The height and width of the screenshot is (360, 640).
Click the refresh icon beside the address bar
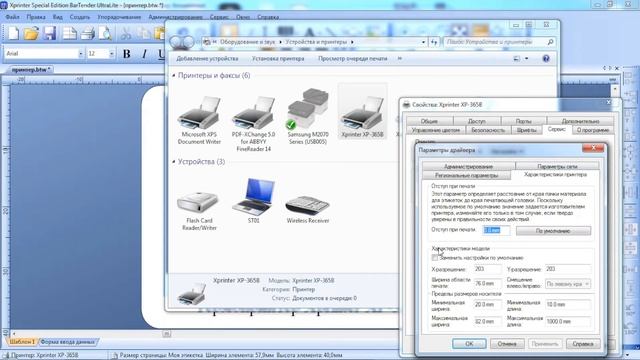(x=434, y=42)
